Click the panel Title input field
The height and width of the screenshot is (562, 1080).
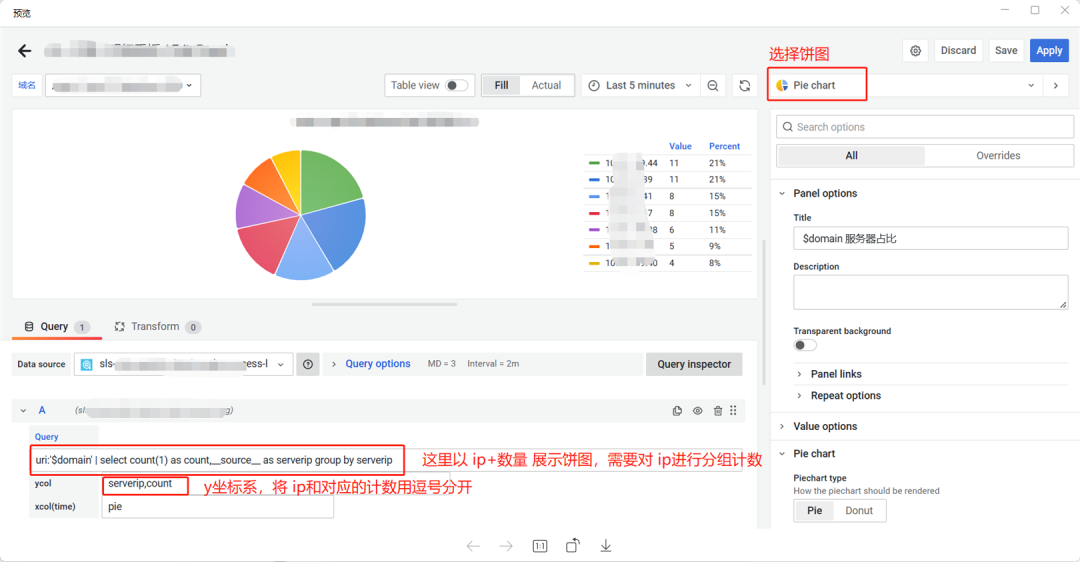931,238
